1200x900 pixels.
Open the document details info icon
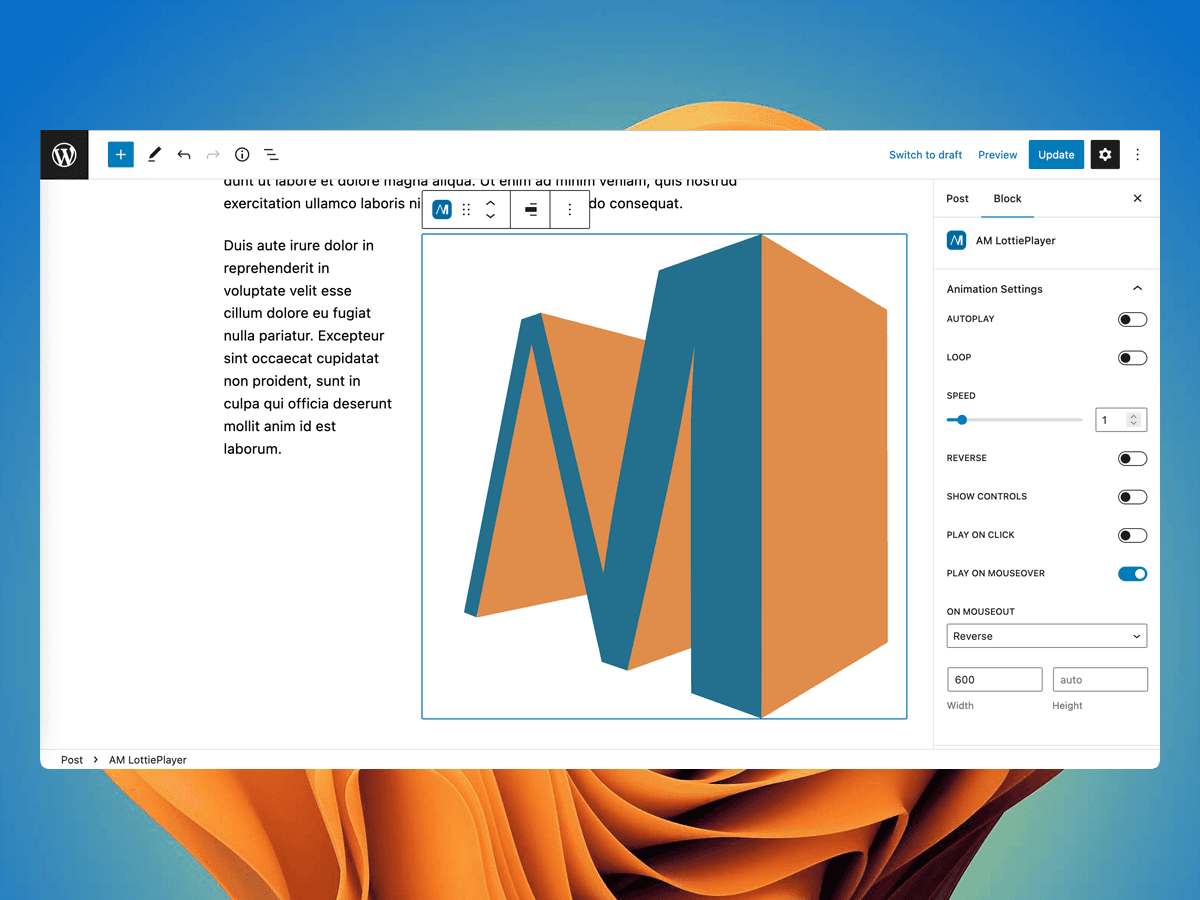(x=242, y=155)
